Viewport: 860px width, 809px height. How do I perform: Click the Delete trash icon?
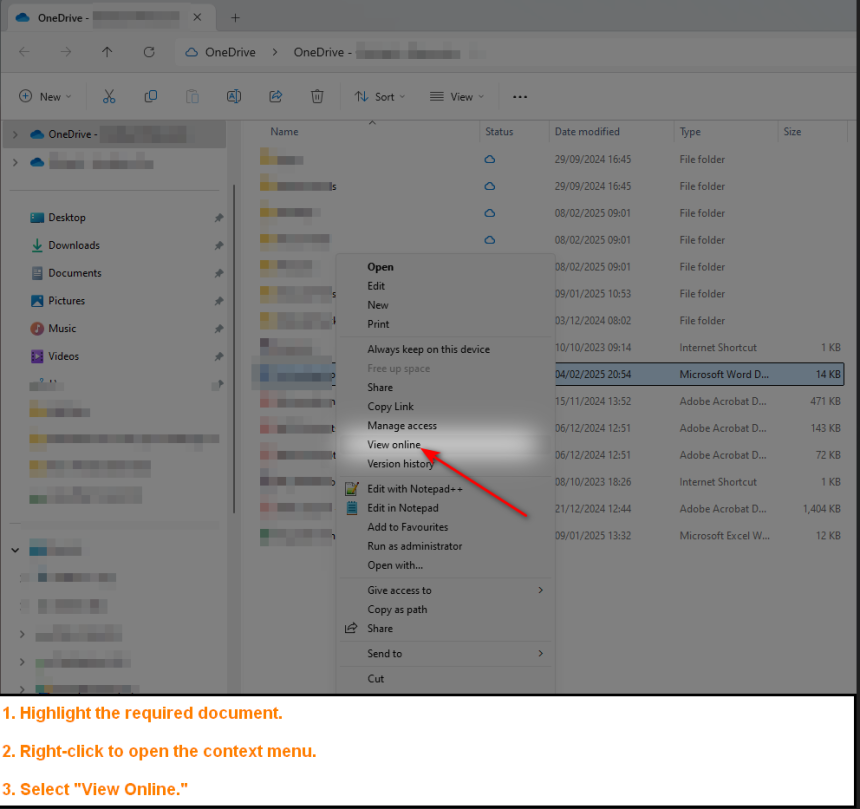[x=317, y=97]
